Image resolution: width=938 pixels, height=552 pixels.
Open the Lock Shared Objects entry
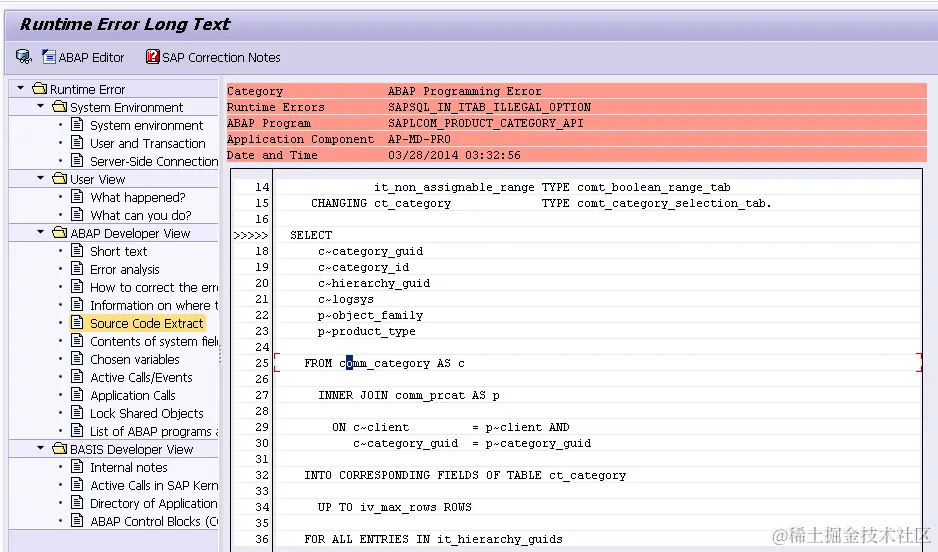pyautogui.click(x=147, y=413)
